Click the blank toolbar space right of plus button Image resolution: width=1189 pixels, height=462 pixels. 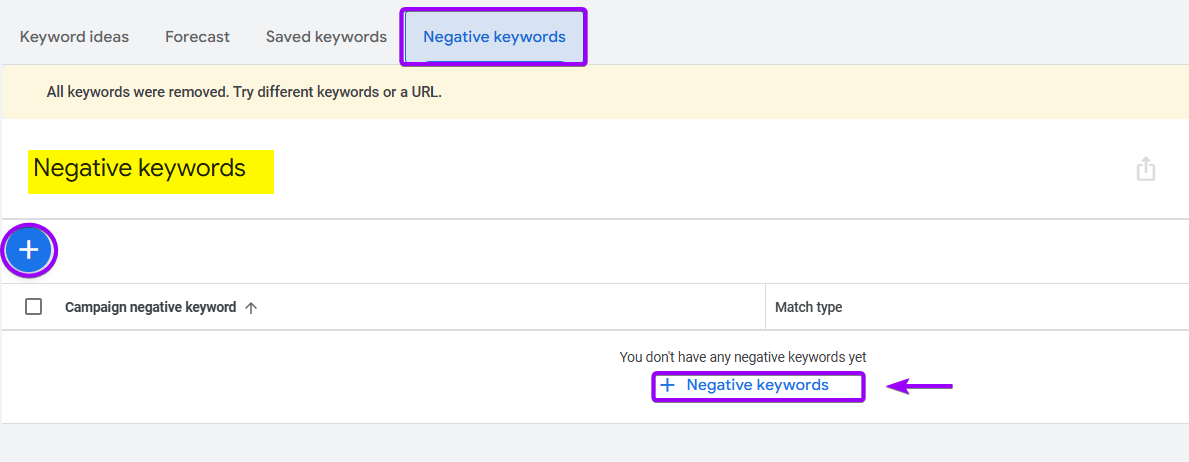(x=600, y=250)
